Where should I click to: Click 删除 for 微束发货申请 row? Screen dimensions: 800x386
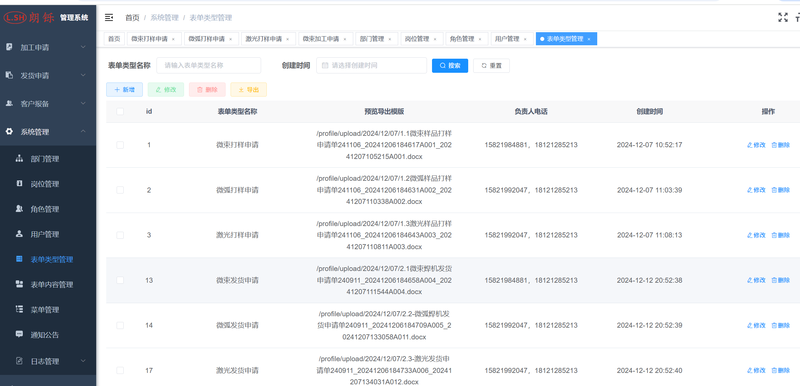(x=781, y=280)
